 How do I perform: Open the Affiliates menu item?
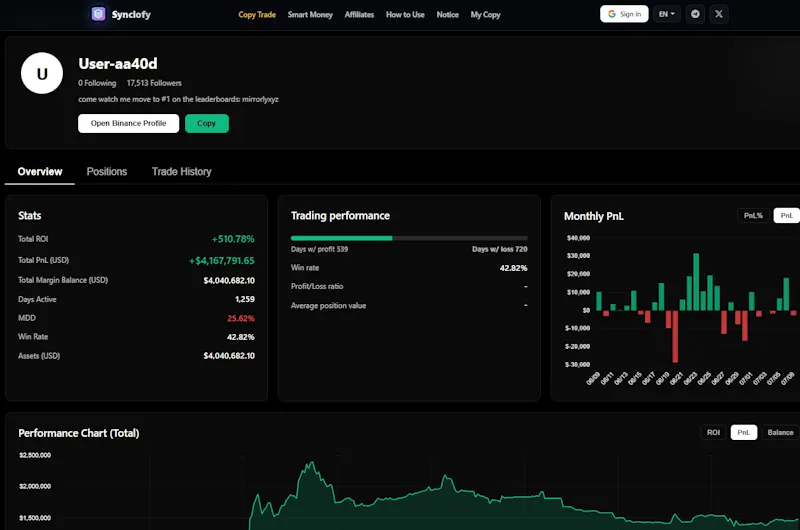click(x=359, y=15)
